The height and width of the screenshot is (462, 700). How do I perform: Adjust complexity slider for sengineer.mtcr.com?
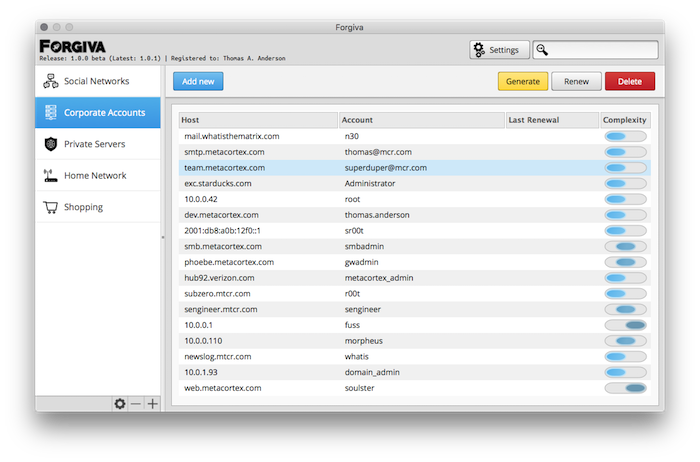625,309
